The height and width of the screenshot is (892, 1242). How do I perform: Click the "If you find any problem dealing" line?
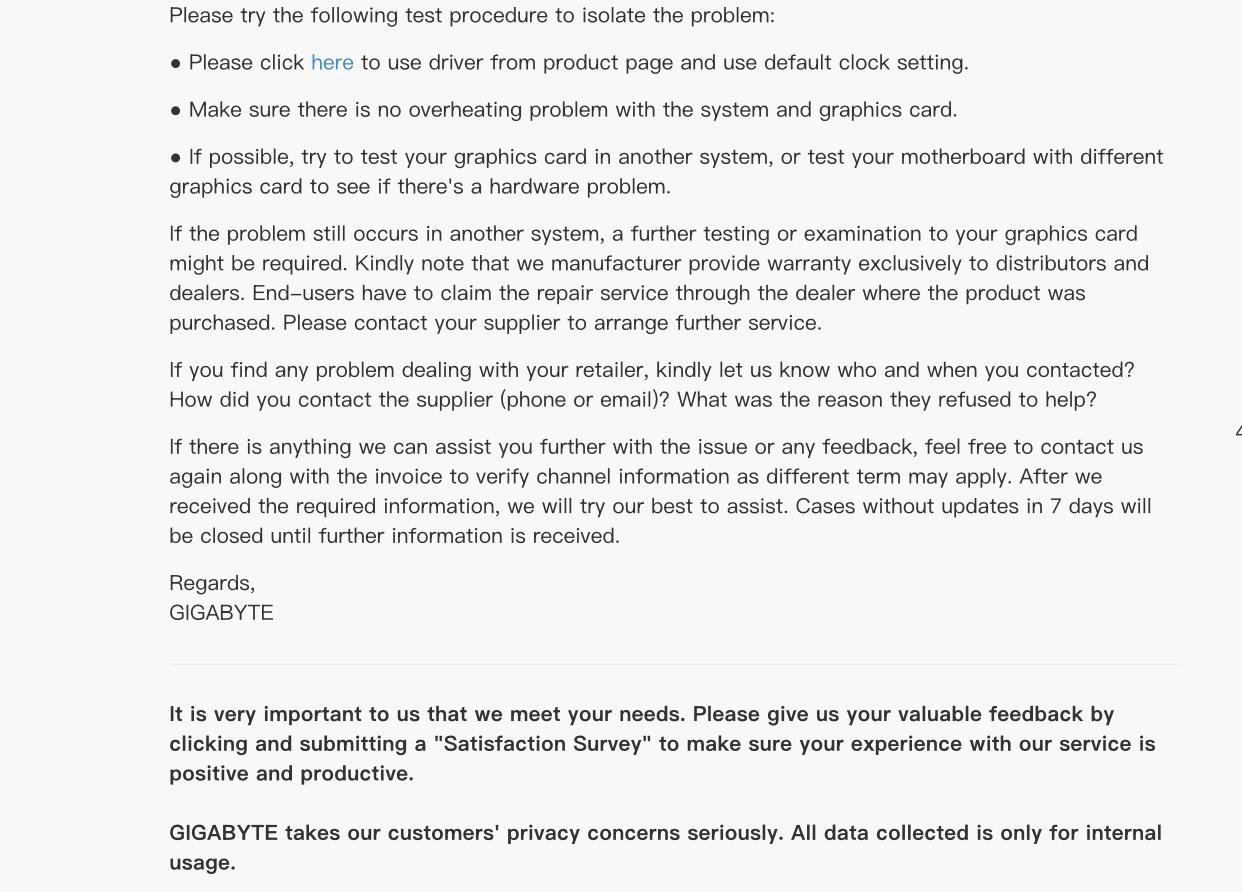coord(651,370)
